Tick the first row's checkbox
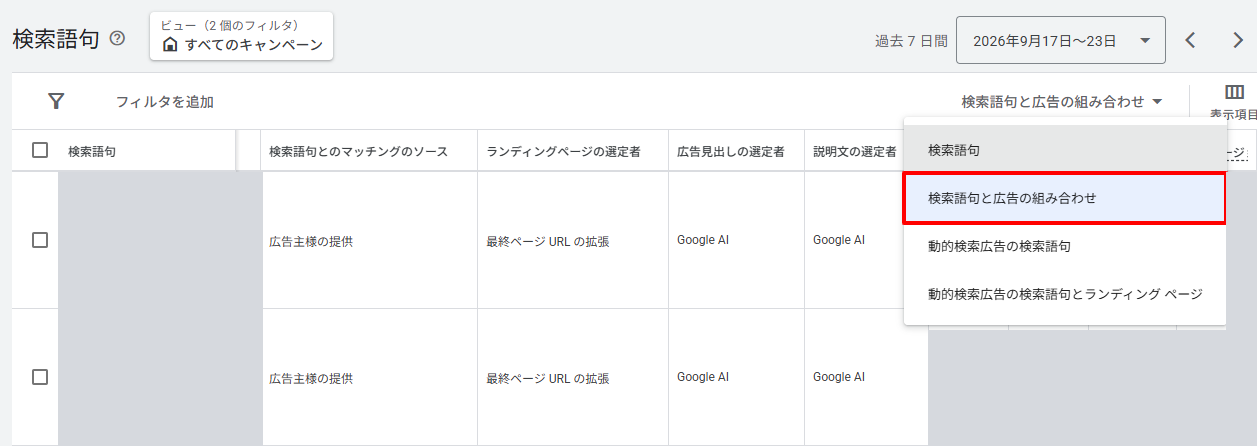This screenshot has height=446, width=1257. (40, 240)
